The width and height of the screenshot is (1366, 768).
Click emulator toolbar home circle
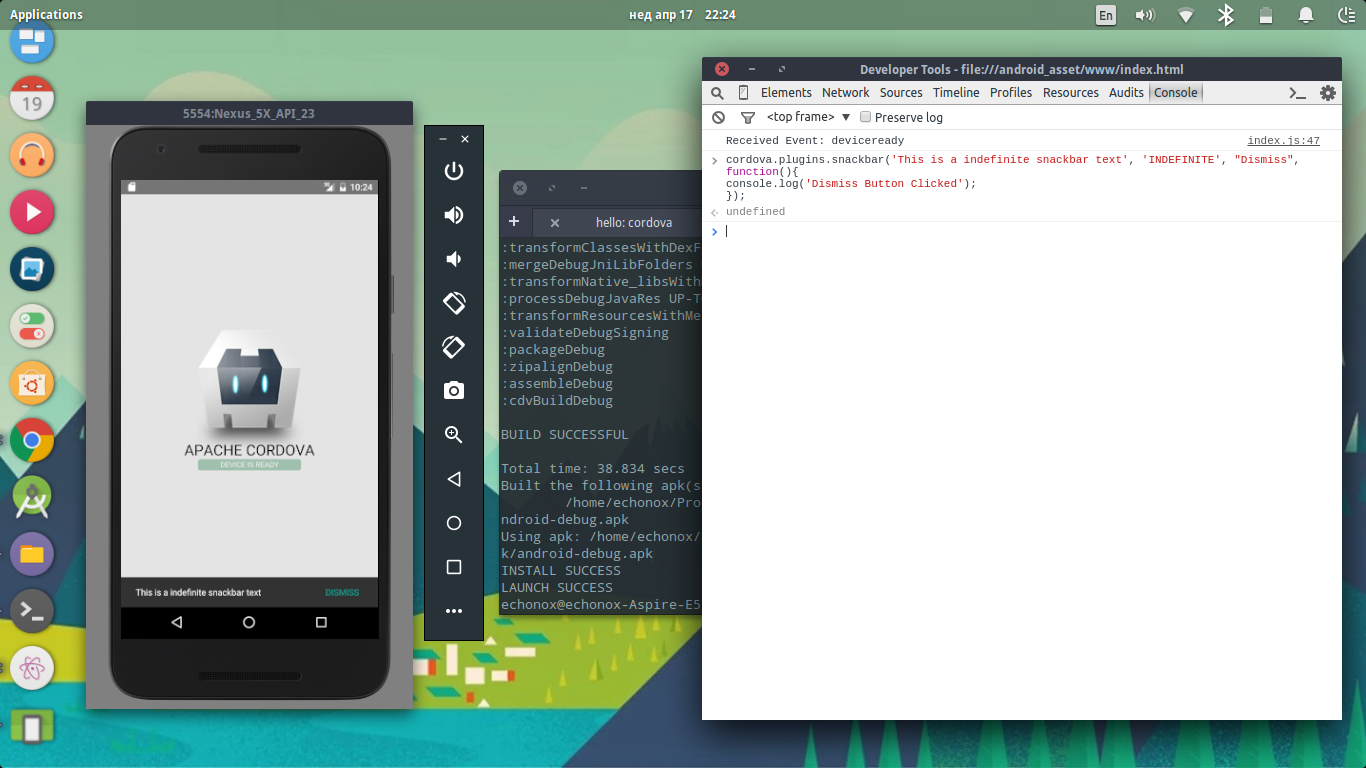point(454,523)
